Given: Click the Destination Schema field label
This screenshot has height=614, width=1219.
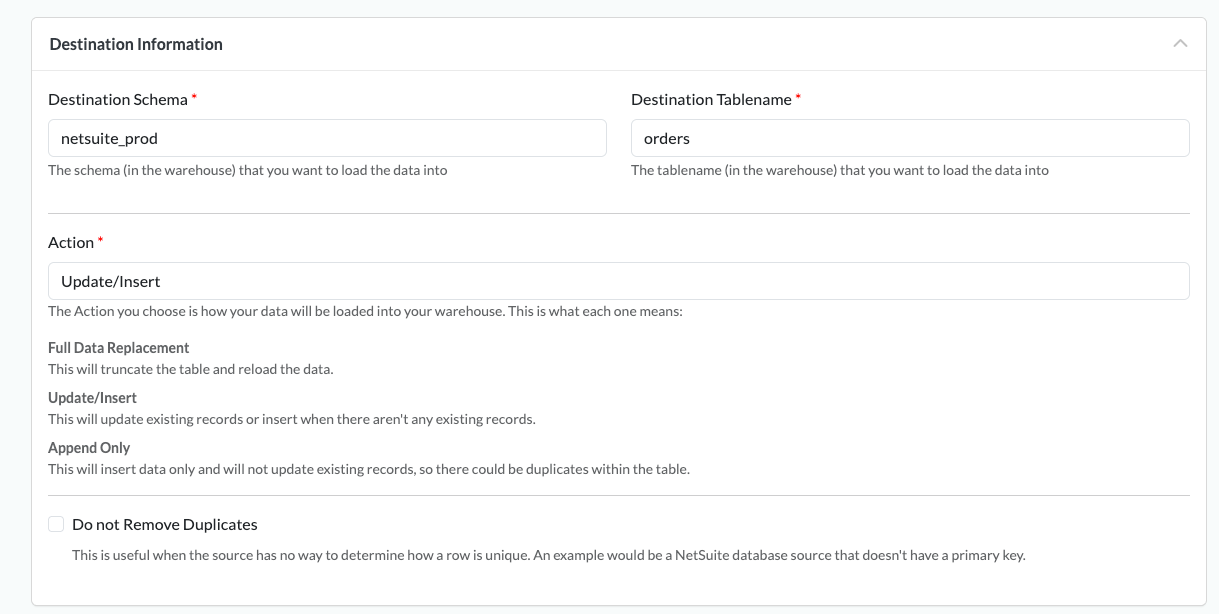Looking at the screenshot, I should tap(118, 100).
